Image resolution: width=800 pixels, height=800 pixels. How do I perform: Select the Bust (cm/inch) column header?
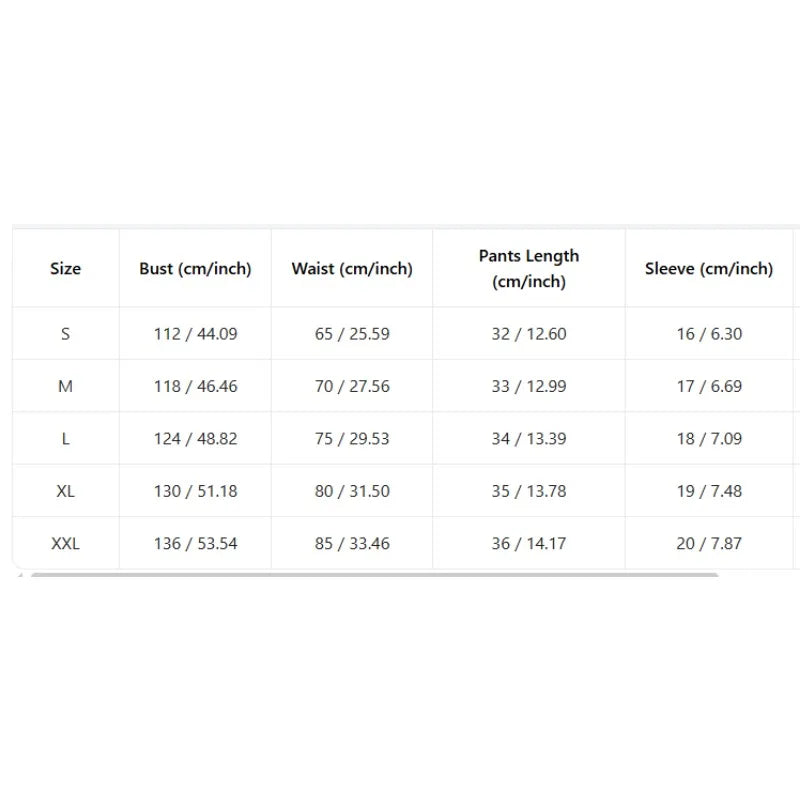[x=195, y=268]
